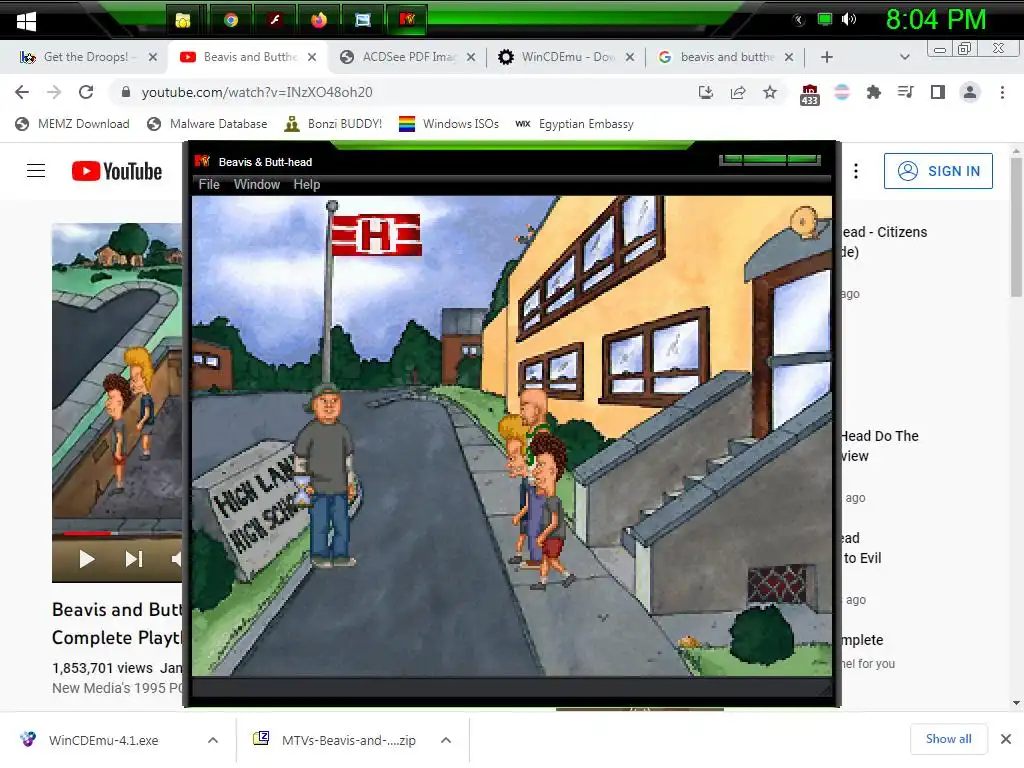This screenshot has height=768, width=1024.
Task: Open the Chrome profile avatar
Action: click(x=970, y=92)
